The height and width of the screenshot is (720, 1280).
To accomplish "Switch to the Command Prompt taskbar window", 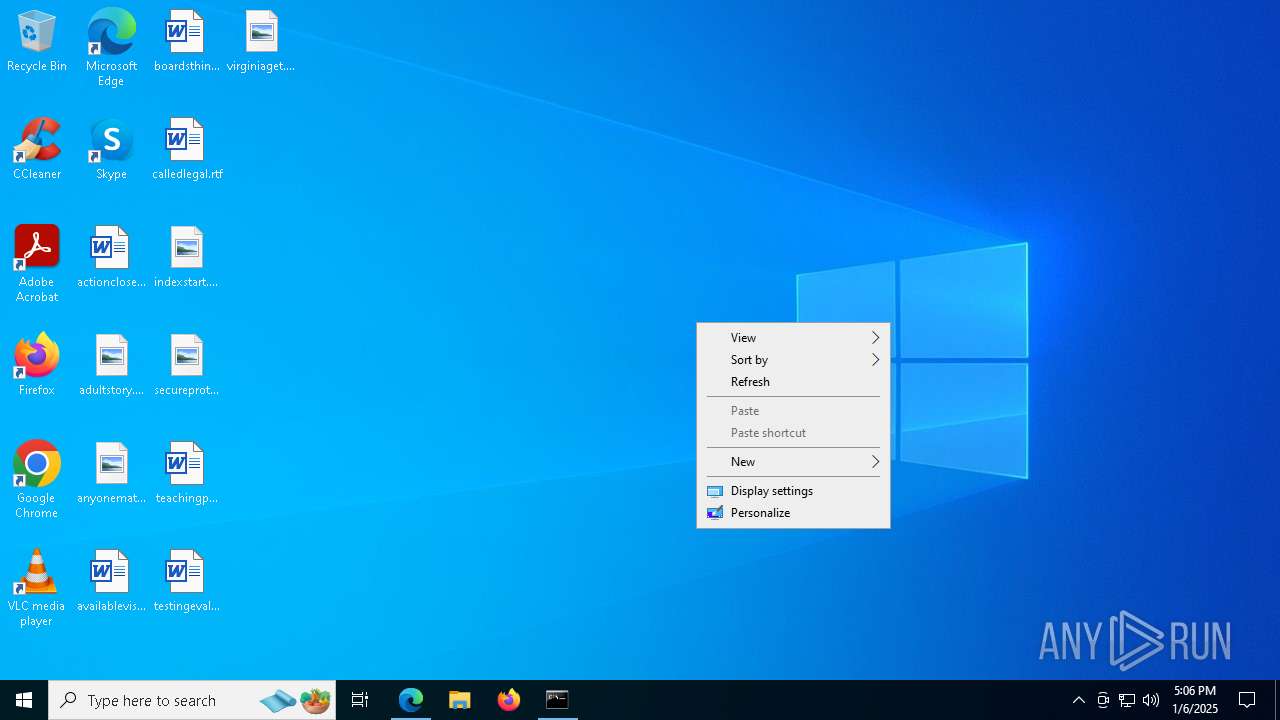I will (x=558, y=700).
